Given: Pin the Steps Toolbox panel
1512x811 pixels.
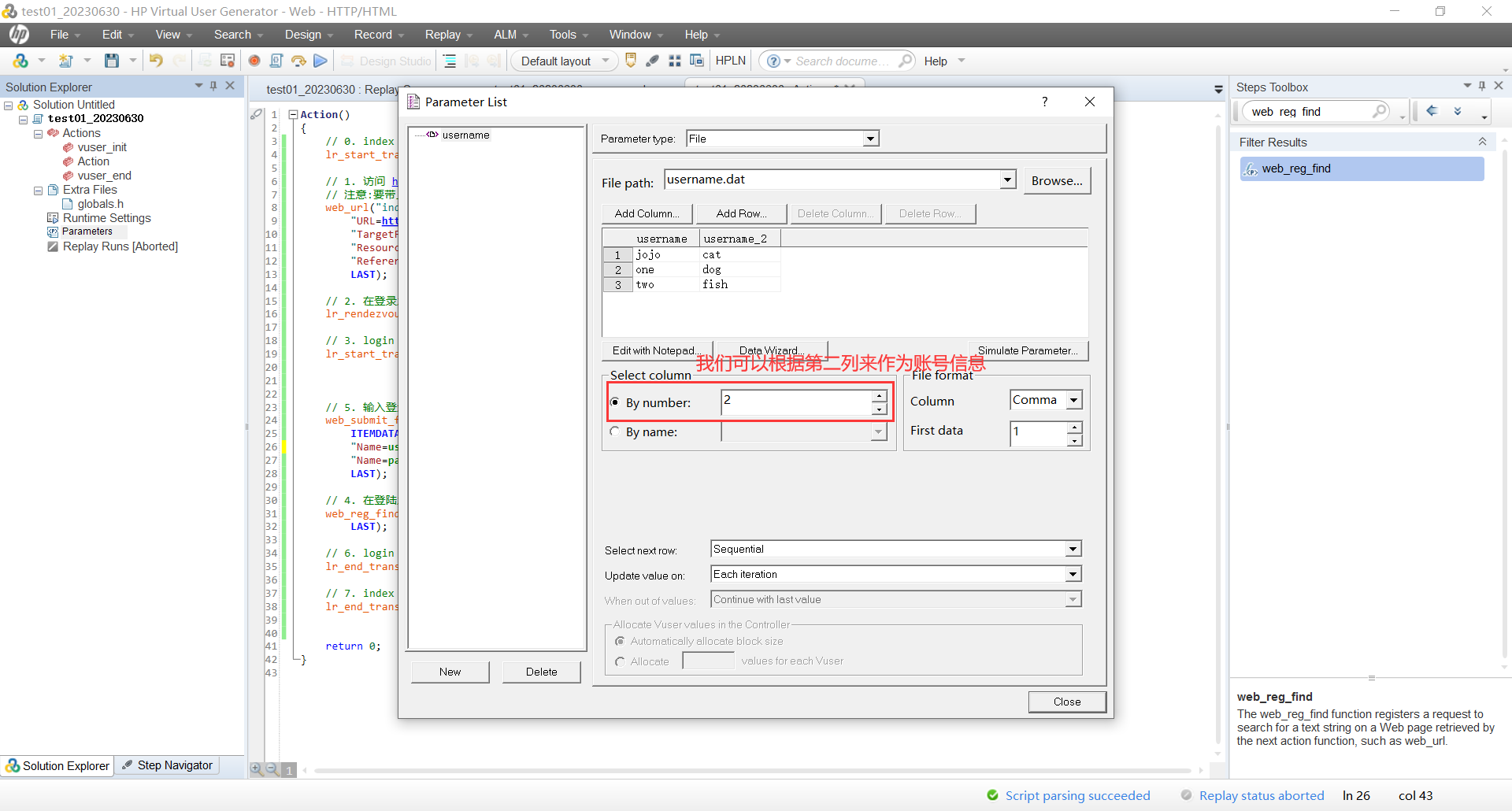Looking at the screenshot, I should [1482, 86].
